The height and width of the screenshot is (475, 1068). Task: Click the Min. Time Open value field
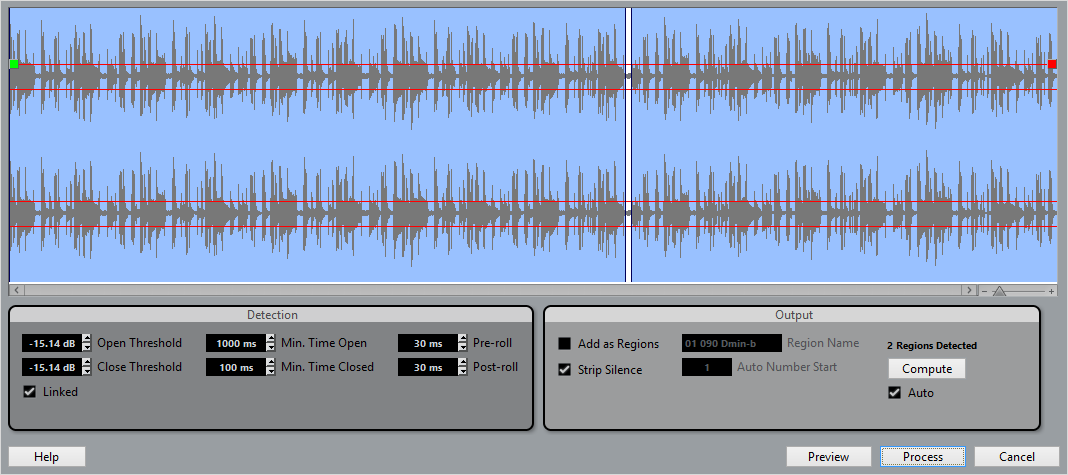point(236,343)
